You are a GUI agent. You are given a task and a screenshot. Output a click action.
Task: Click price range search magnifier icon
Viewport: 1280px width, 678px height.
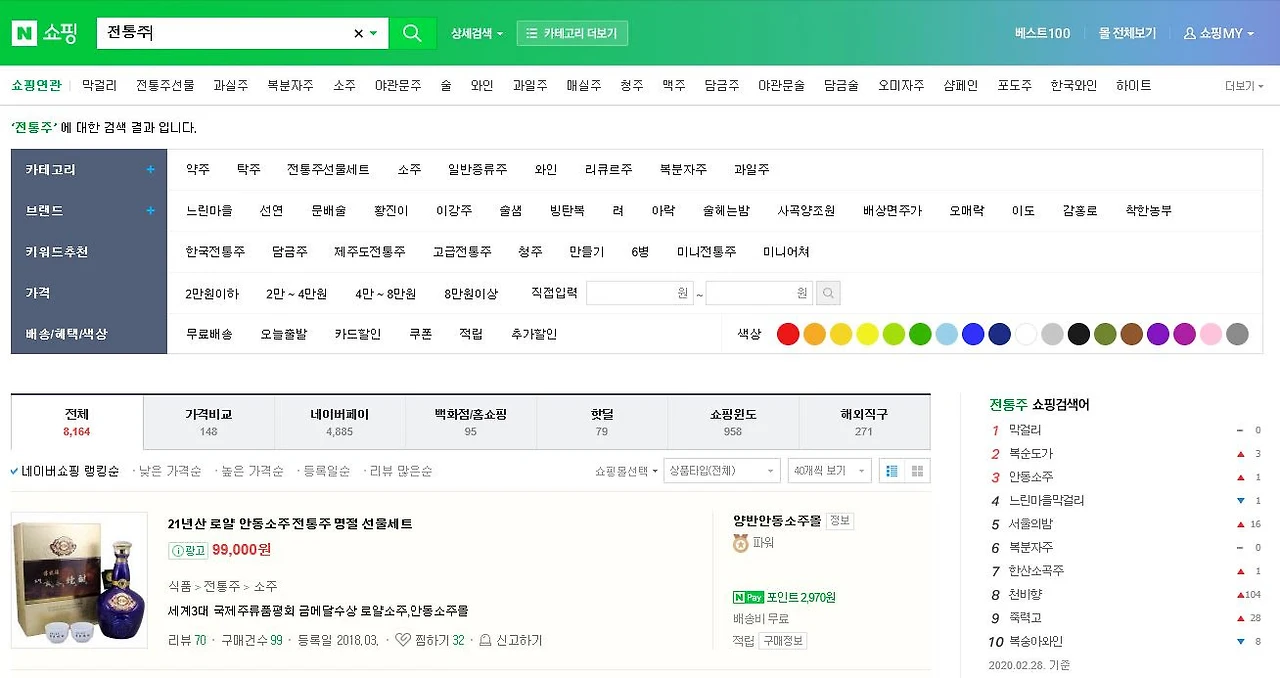pyautogui.click(x=828, y=293)
